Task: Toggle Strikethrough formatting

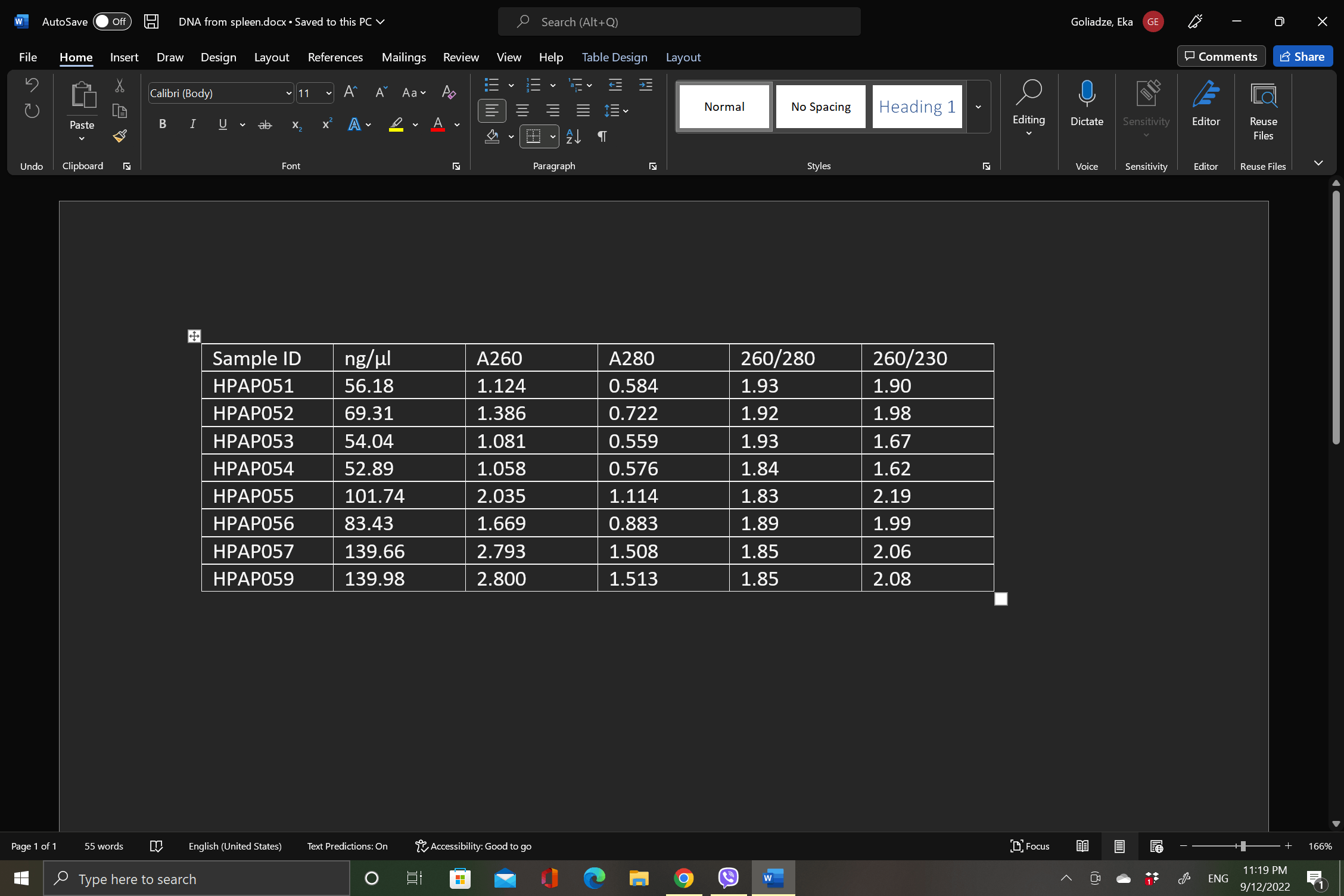Action: [265, 124]
